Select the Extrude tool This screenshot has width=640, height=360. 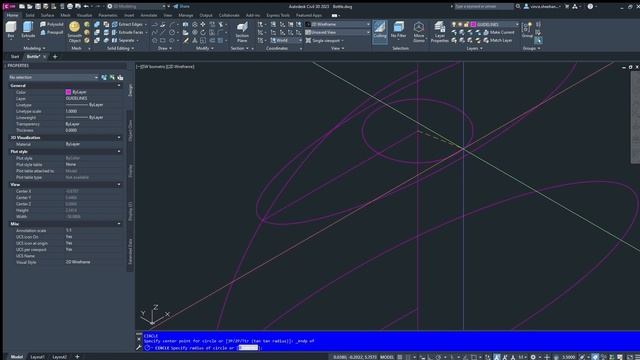point(28,30)
